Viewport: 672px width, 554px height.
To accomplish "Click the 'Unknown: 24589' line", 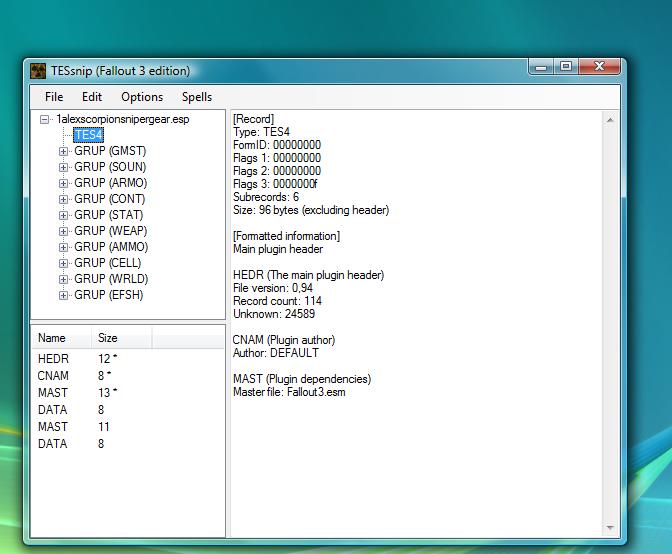I will click(x=274, y=314).
